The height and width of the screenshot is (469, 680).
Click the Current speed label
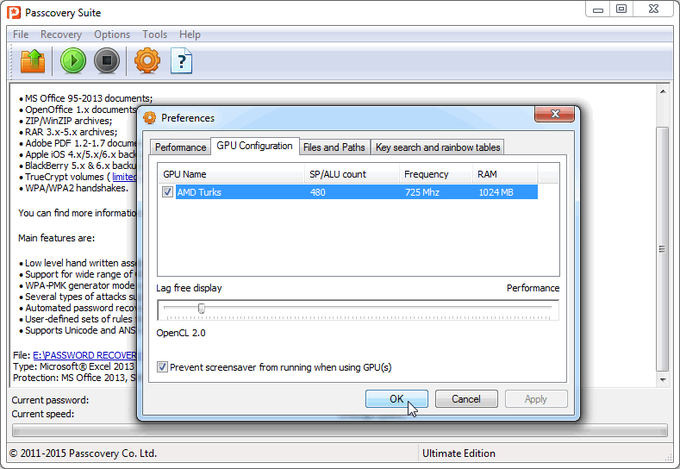coord(43,414)
